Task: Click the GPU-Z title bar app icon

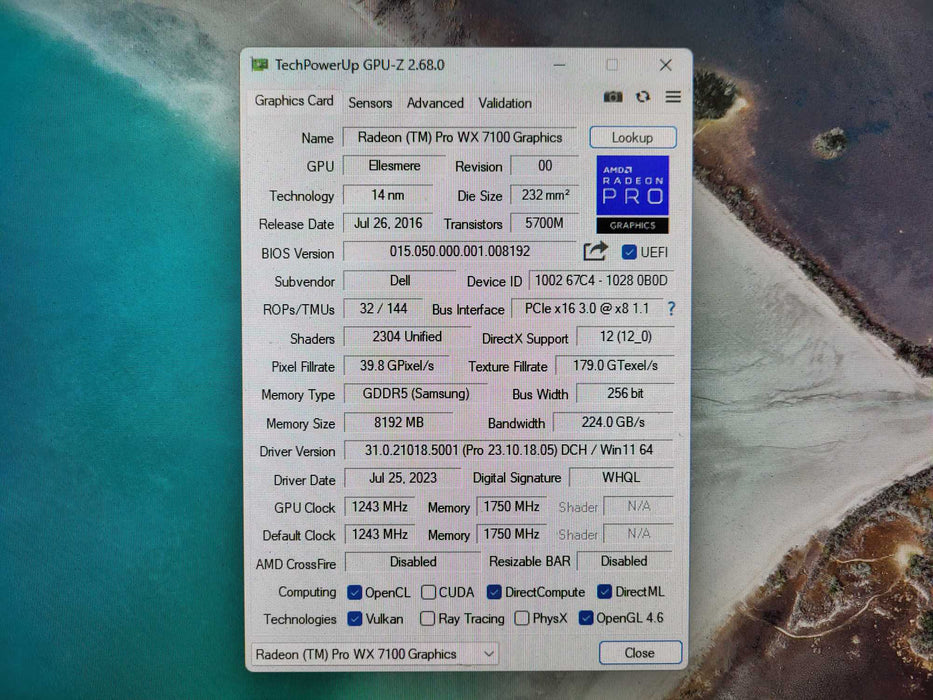Action: point(259,64)
